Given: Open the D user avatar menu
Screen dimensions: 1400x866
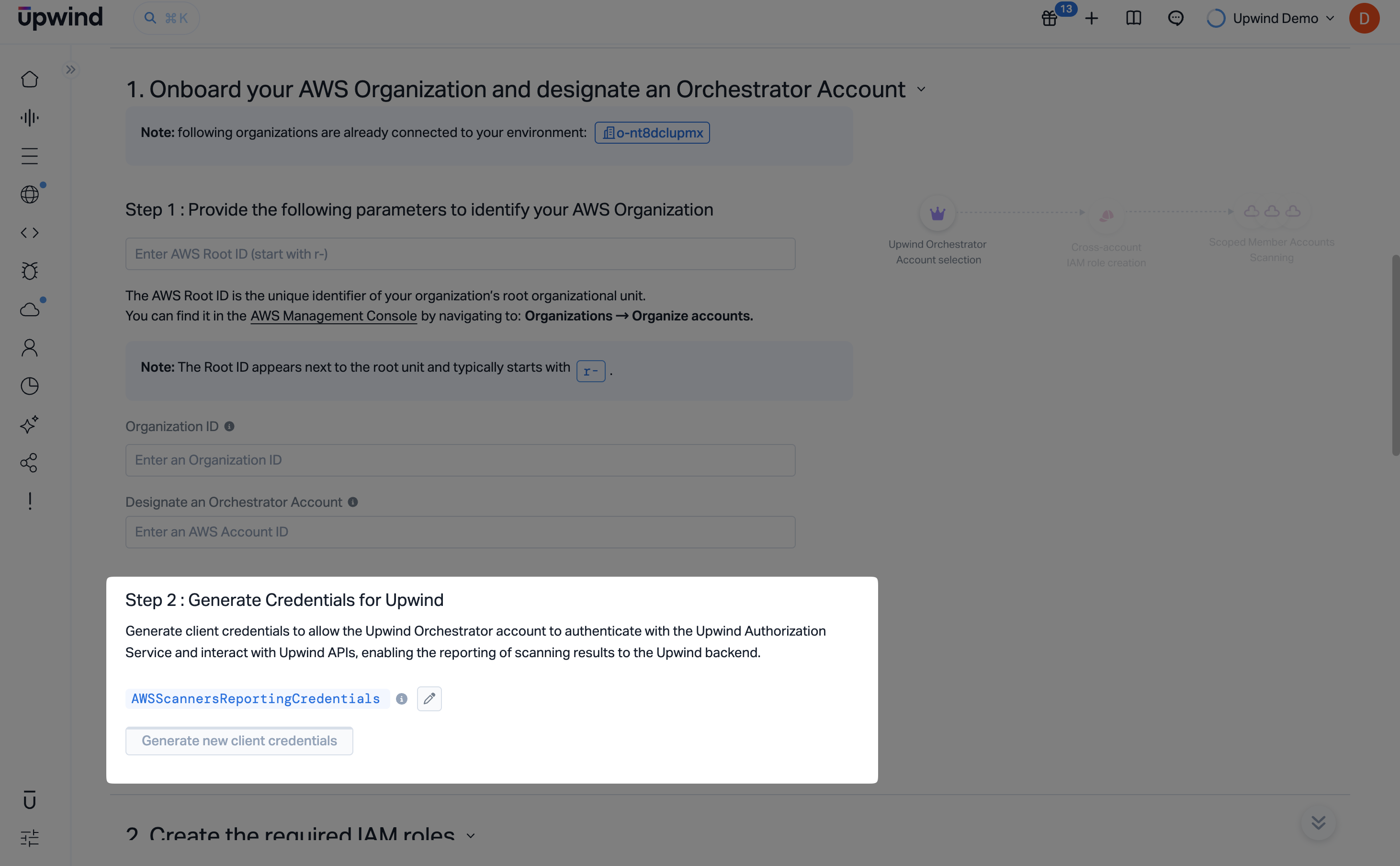Looking at the screenshot, I should pyautogui.click(x=1364, y=18).
